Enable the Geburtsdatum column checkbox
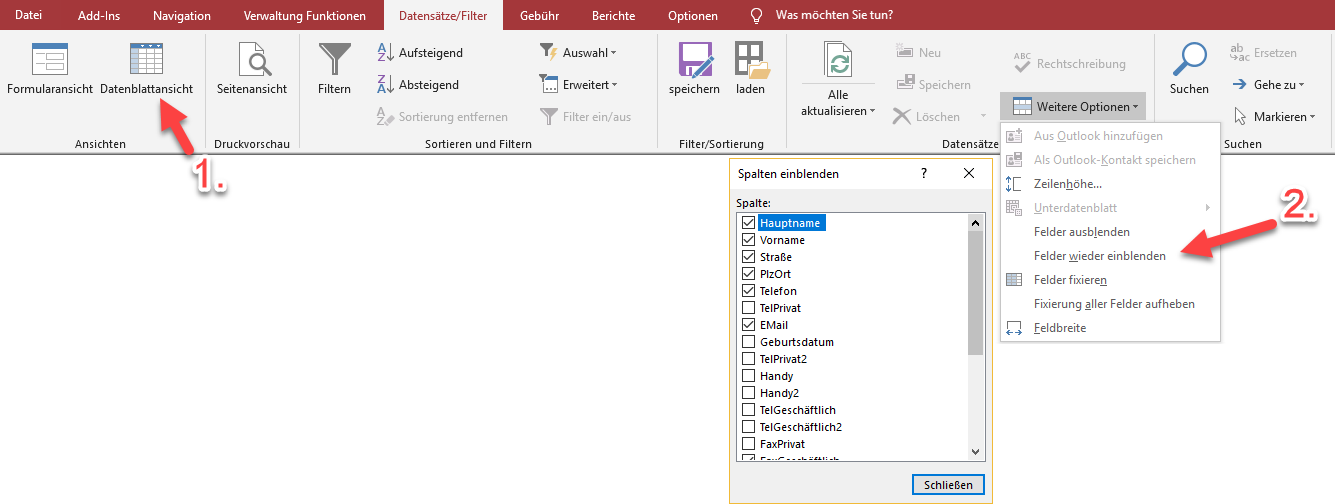 coord(748,342)
